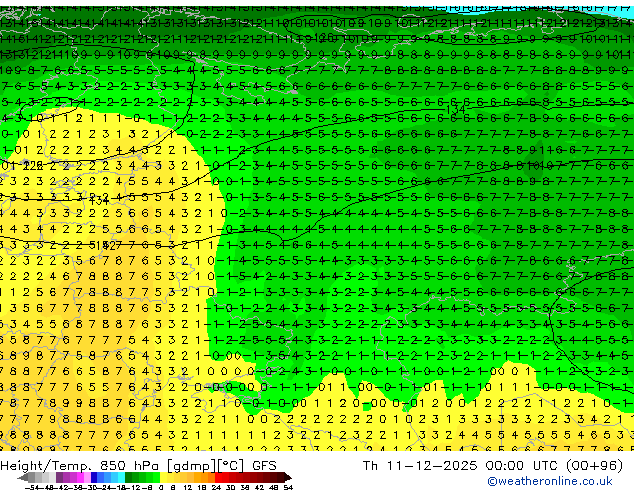
Task: Click the bright red legend swatch above 24
Action: tap(218, 477)
